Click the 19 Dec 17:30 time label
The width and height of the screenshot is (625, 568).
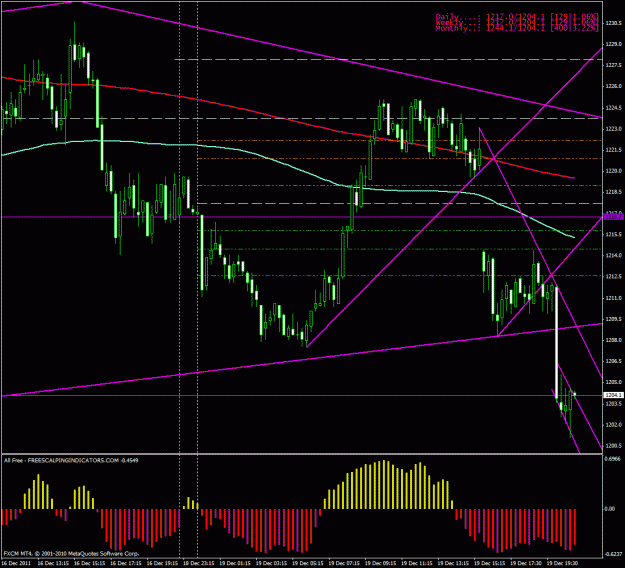tap(526, 563)
